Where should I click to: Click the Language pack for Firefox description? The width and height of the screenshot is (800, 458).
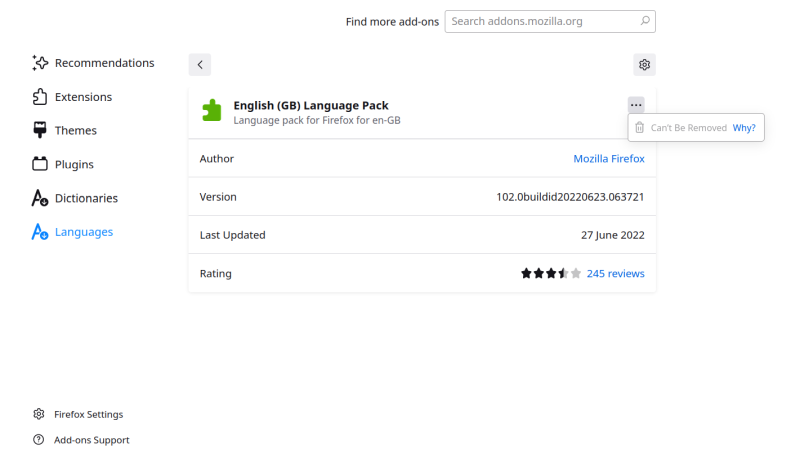click(317, 120)
